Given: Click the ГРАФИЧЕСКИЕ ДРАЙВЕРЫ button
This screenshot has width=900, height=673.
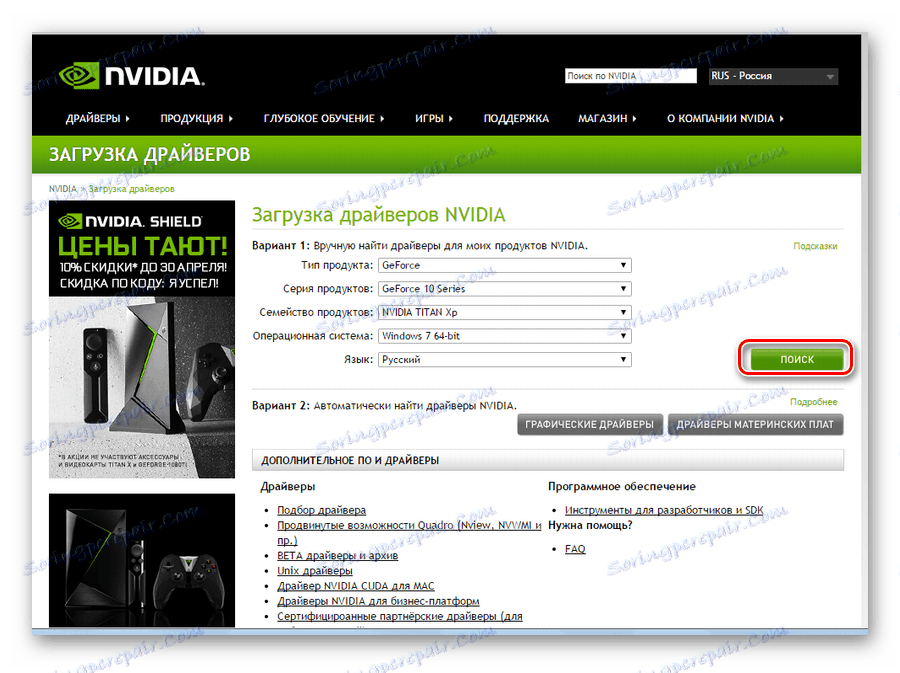Looking at the screenshot, I should click(589, 424).
